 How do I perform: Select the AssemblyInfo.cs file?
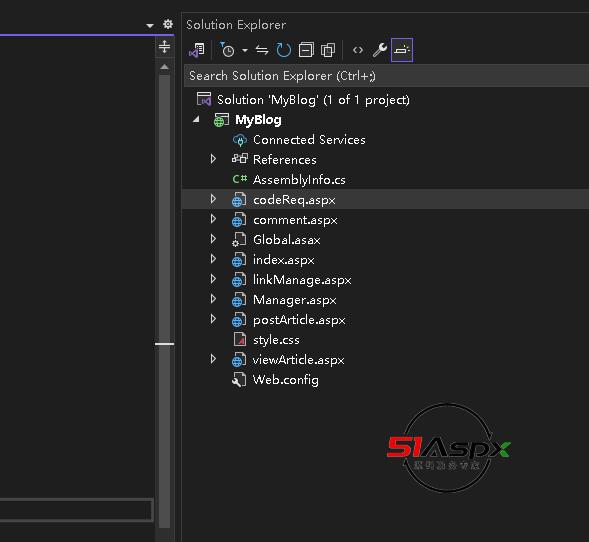(299, 180)
